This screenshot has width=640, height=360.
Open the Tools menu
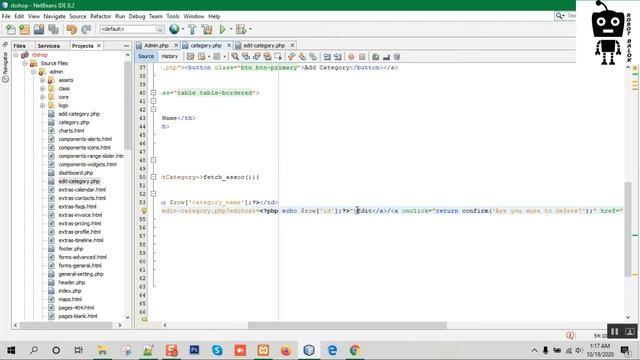pos(173,16)
